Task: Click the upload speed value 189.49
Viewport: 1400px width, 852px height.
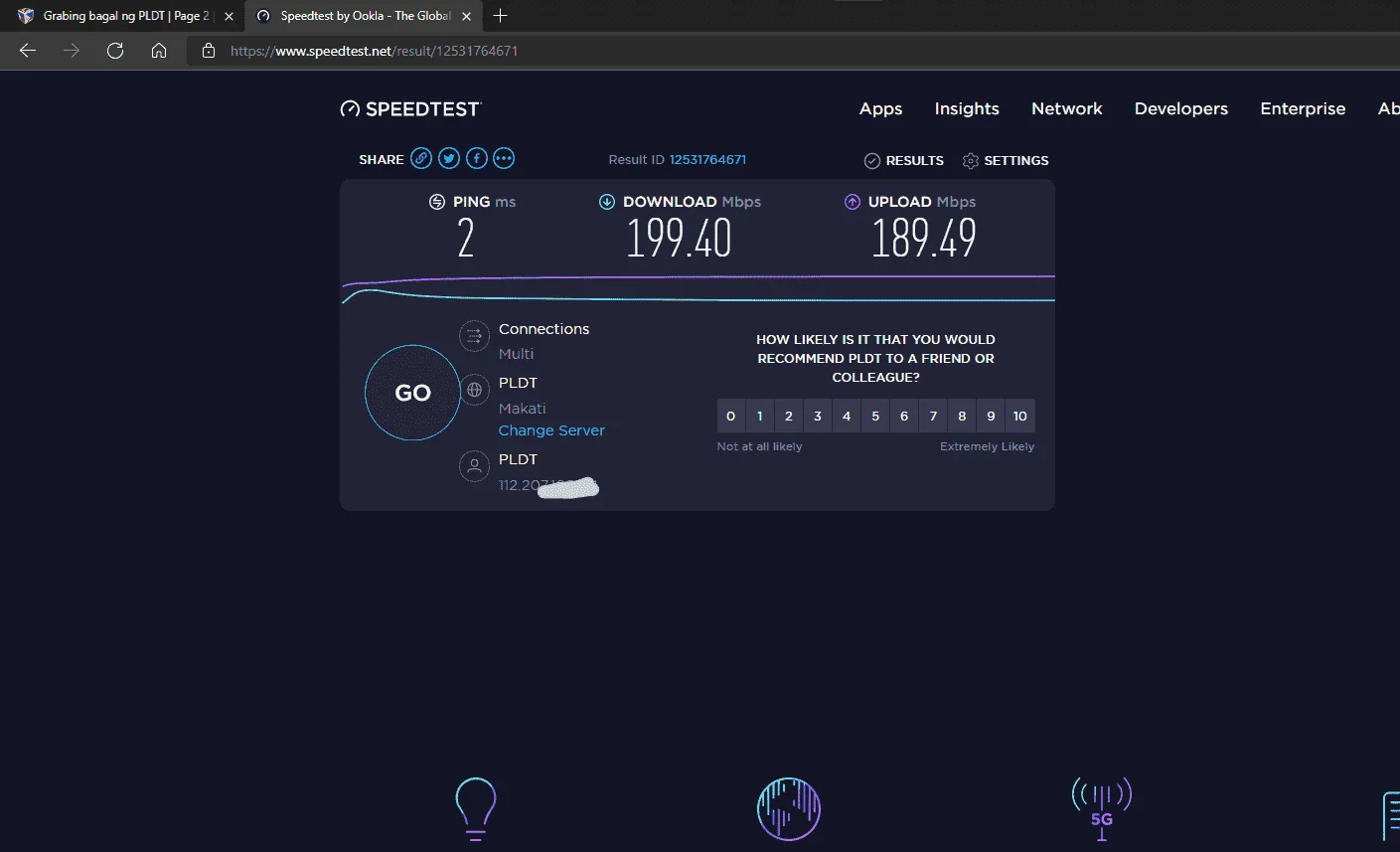Action: [924, 239]
